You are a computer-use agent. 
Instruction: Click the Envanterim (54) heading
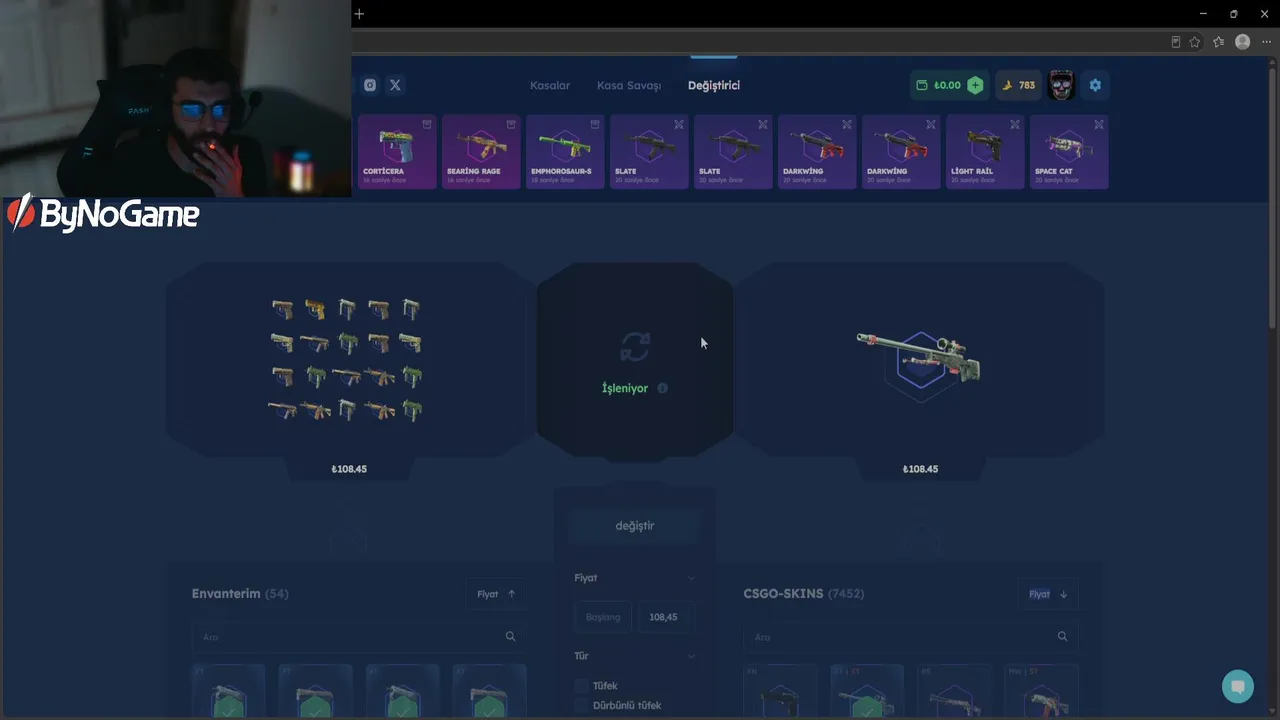240,594
